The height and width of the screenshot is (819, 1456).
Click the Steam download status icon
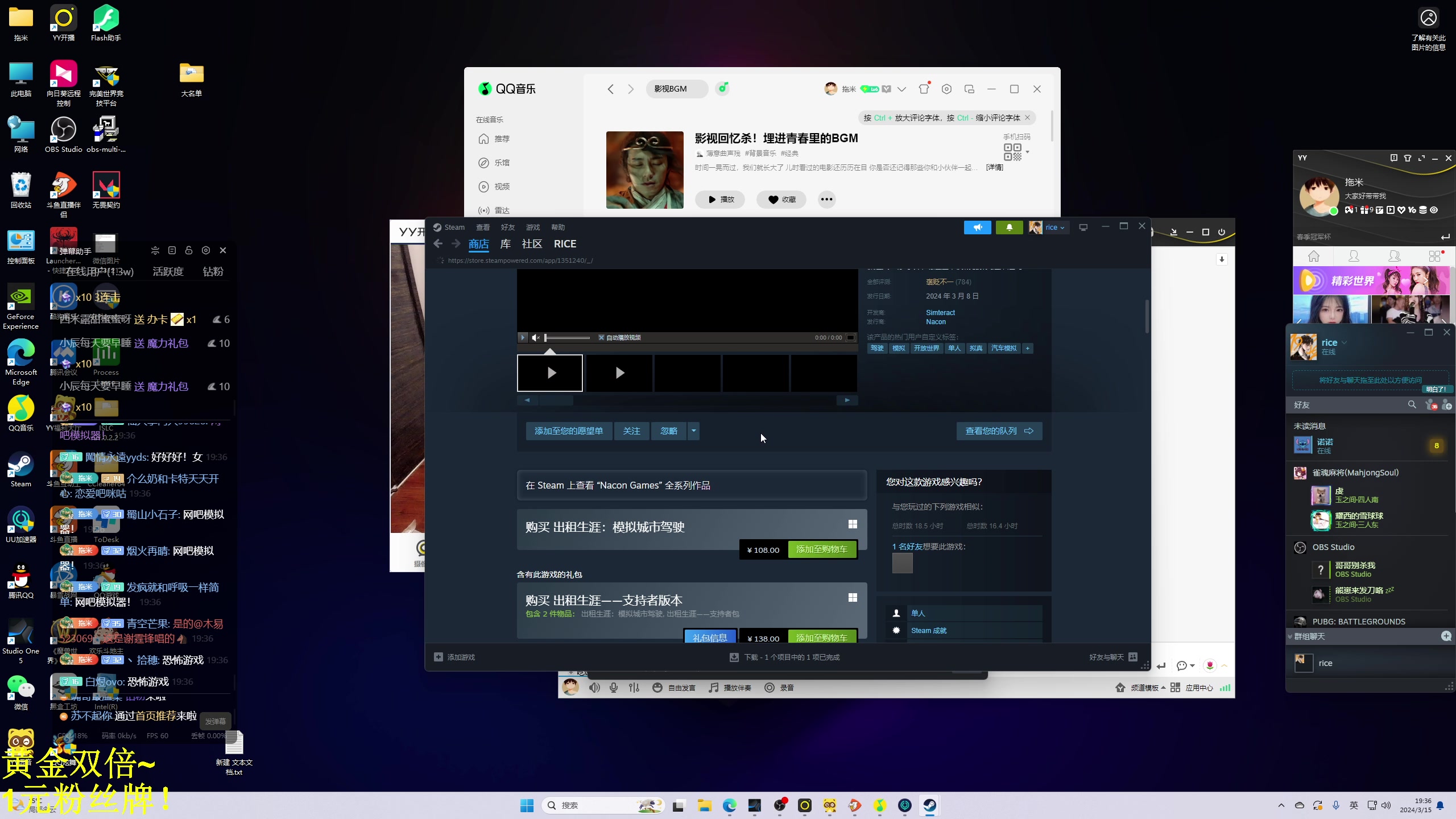coord(734,657)
